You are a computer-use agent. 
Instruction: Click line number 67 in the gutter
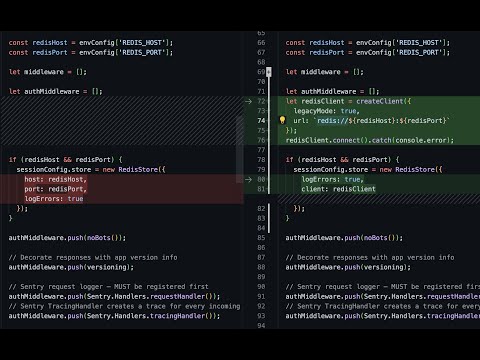click(x=261, y=52)
